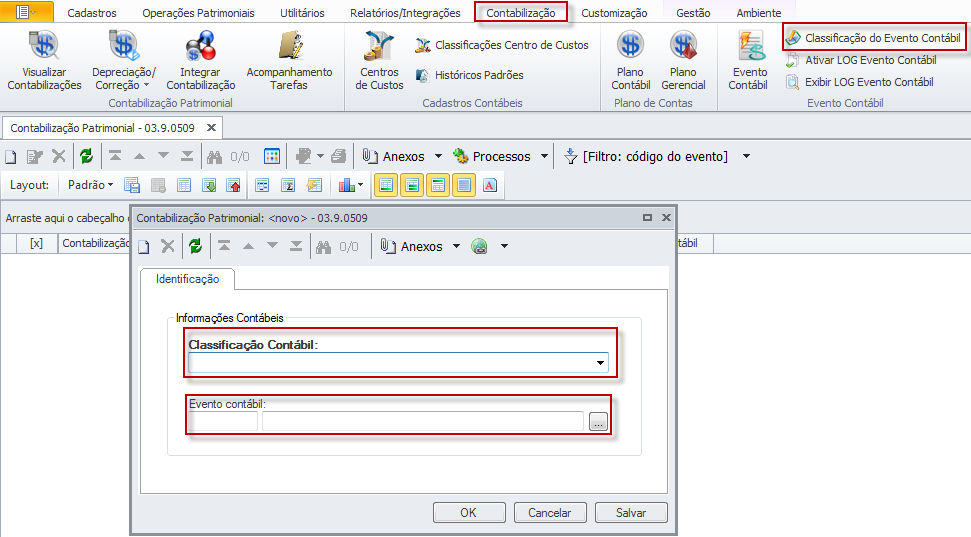Select the Identificação tab in the dialog
Screen dimensions: 971x537
point(187,279)
